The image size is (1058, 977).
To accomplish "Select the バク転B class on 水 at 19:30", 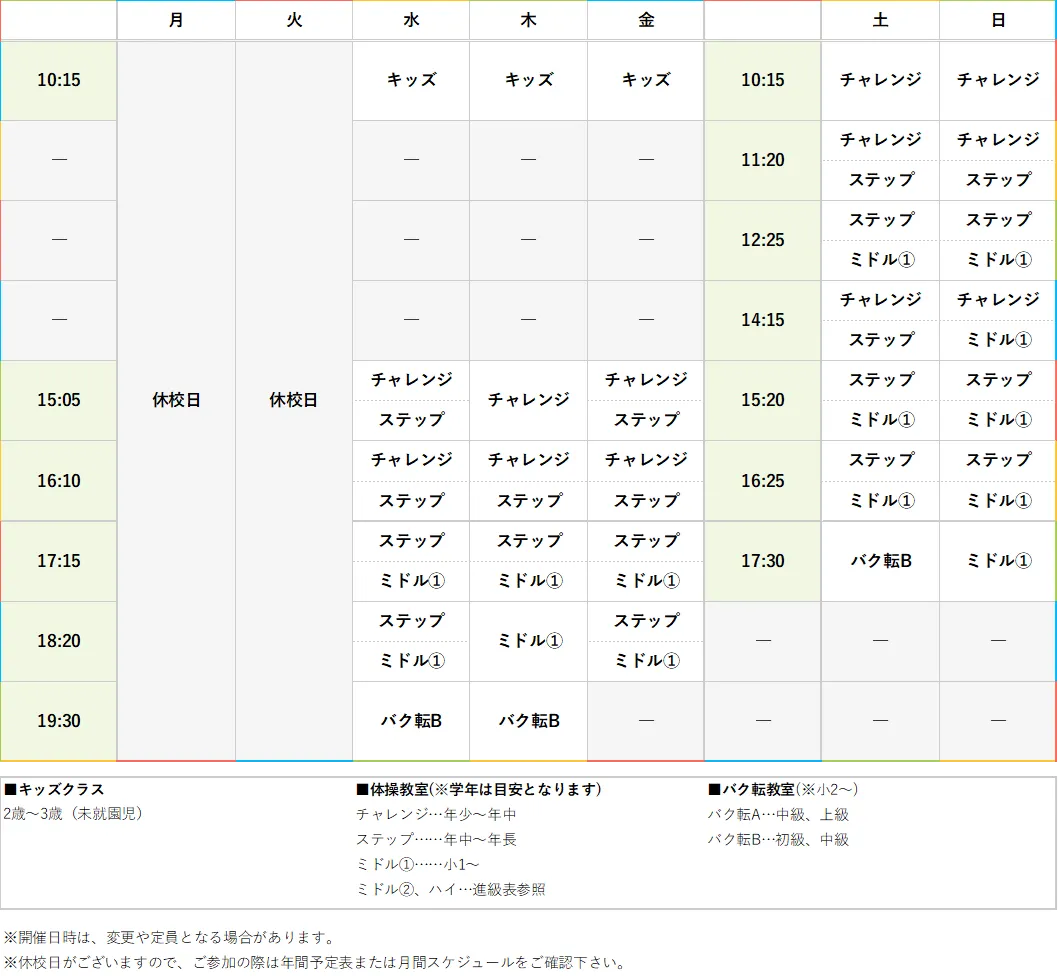I will pos(410,720).
